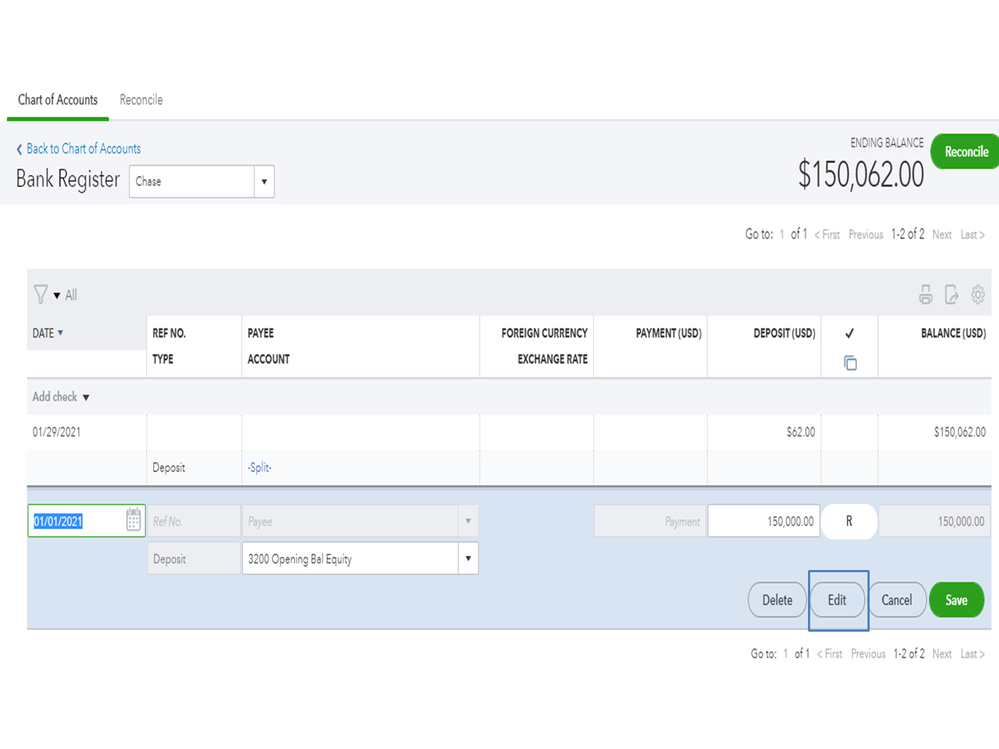This screenshot has height=749, width=999.
Task: Open the -Split- account link
Action: point(259,467)
